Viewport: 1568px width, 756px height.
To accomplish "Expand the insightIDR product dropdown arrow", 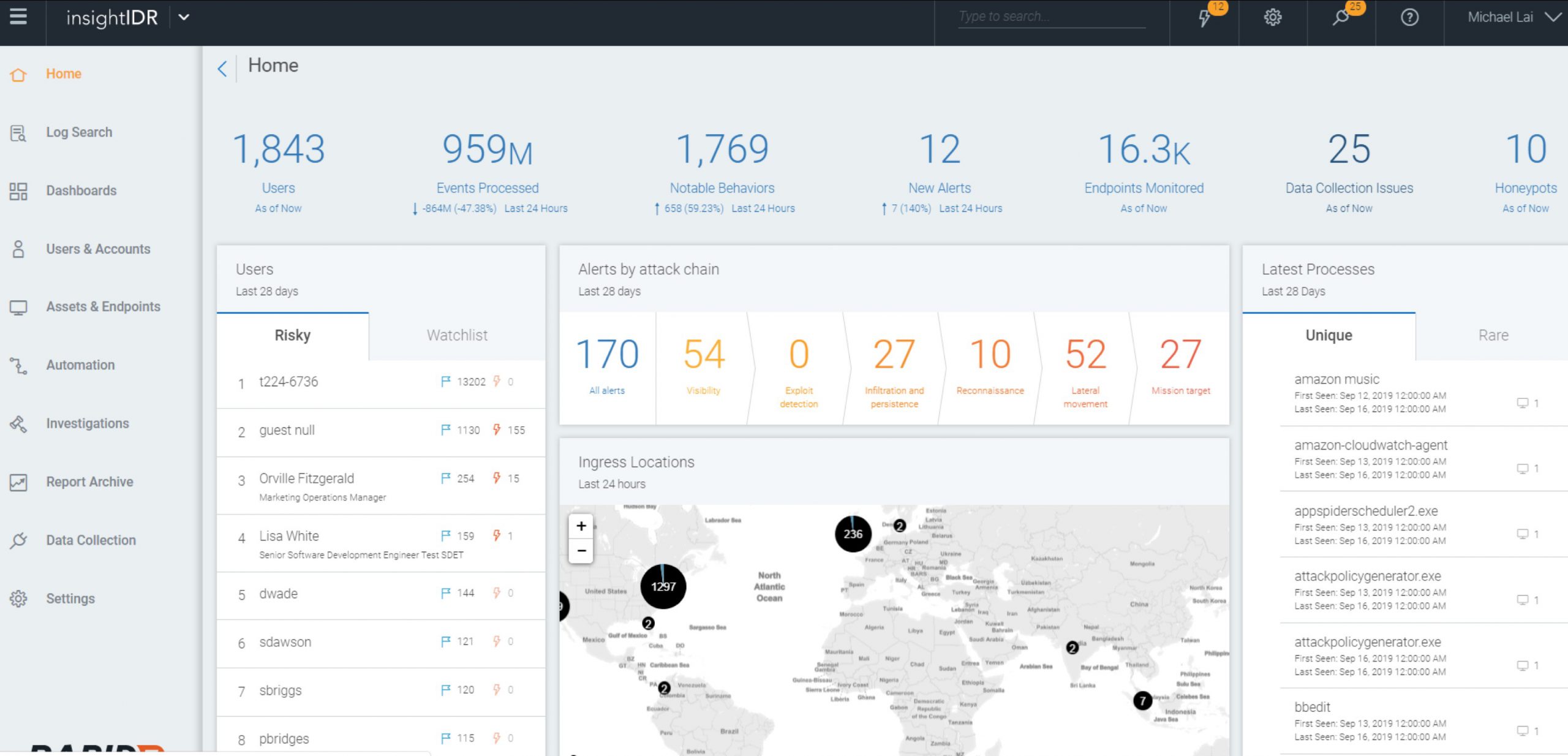I will click(x=184, y=18).
